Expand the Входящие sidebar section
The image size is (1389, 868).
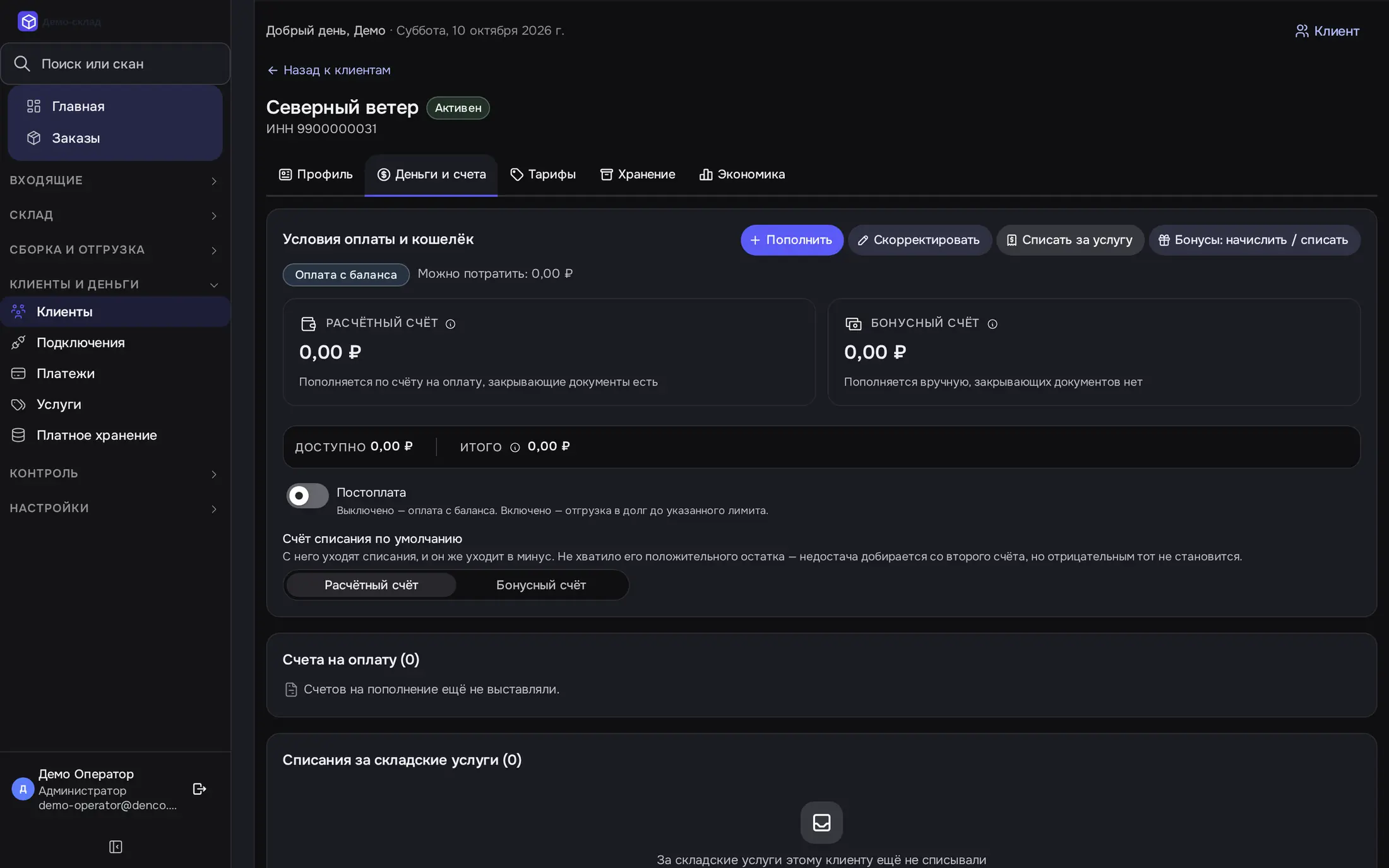[115, 181]
